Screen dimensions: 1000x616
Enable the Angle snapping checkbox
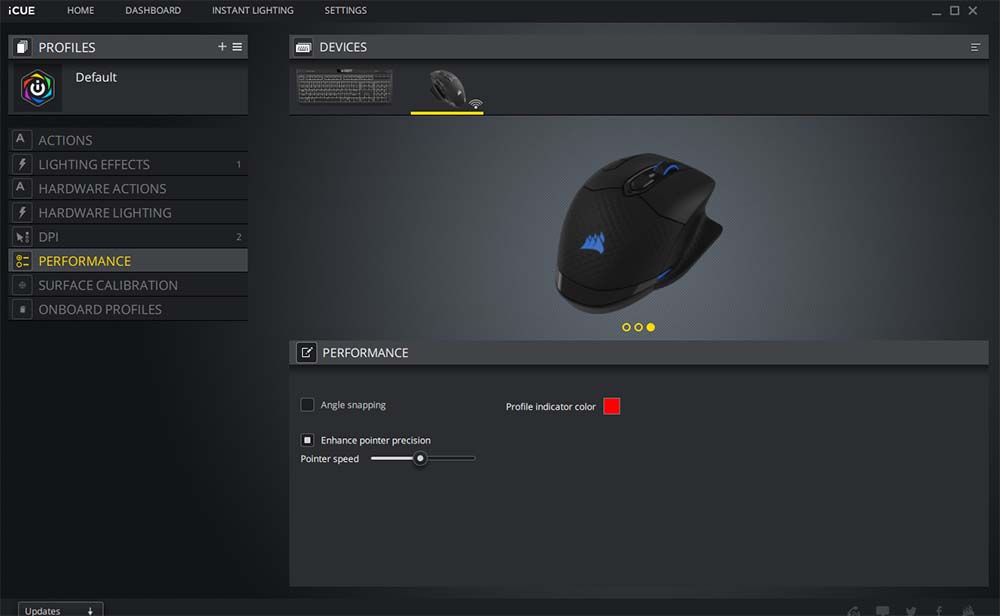pos(308,405)
